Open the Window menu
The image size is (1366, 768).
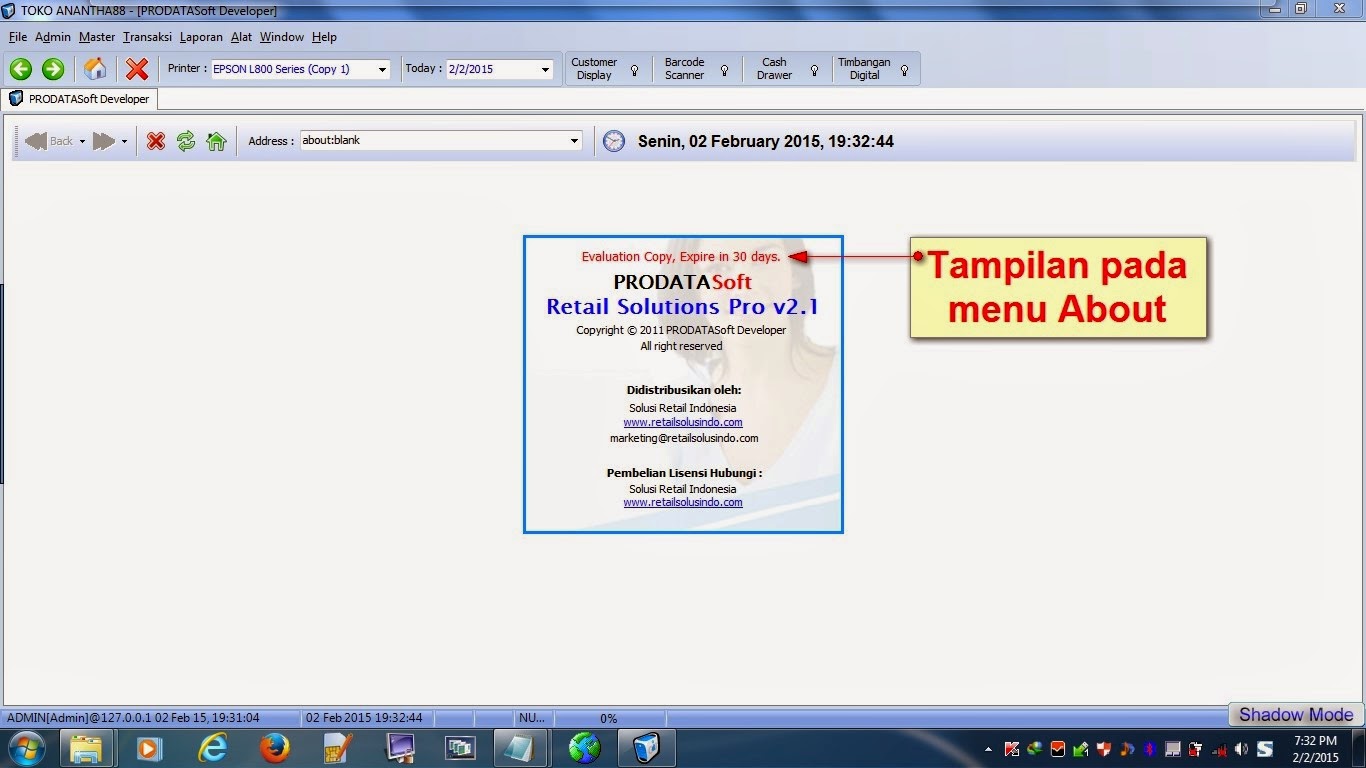pos(282,37)
